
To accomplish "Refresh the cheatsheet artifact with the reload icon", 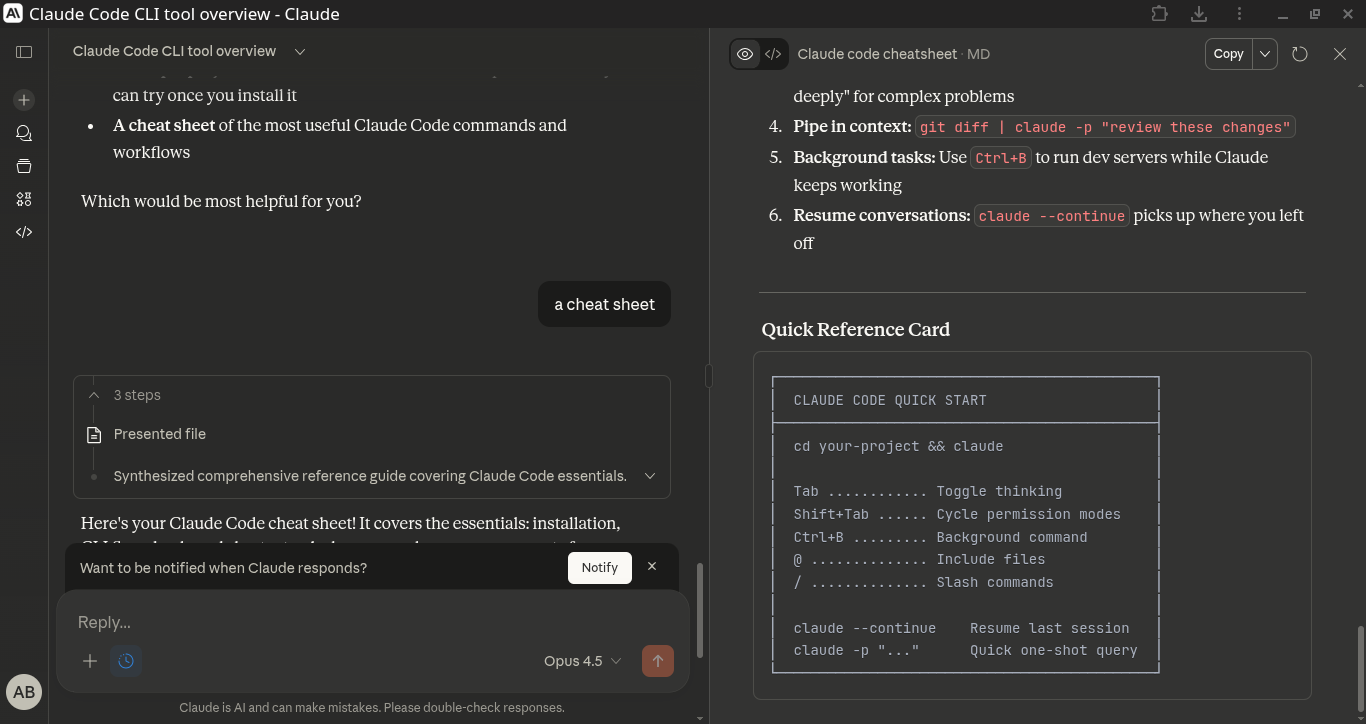I will [1299, 53].
